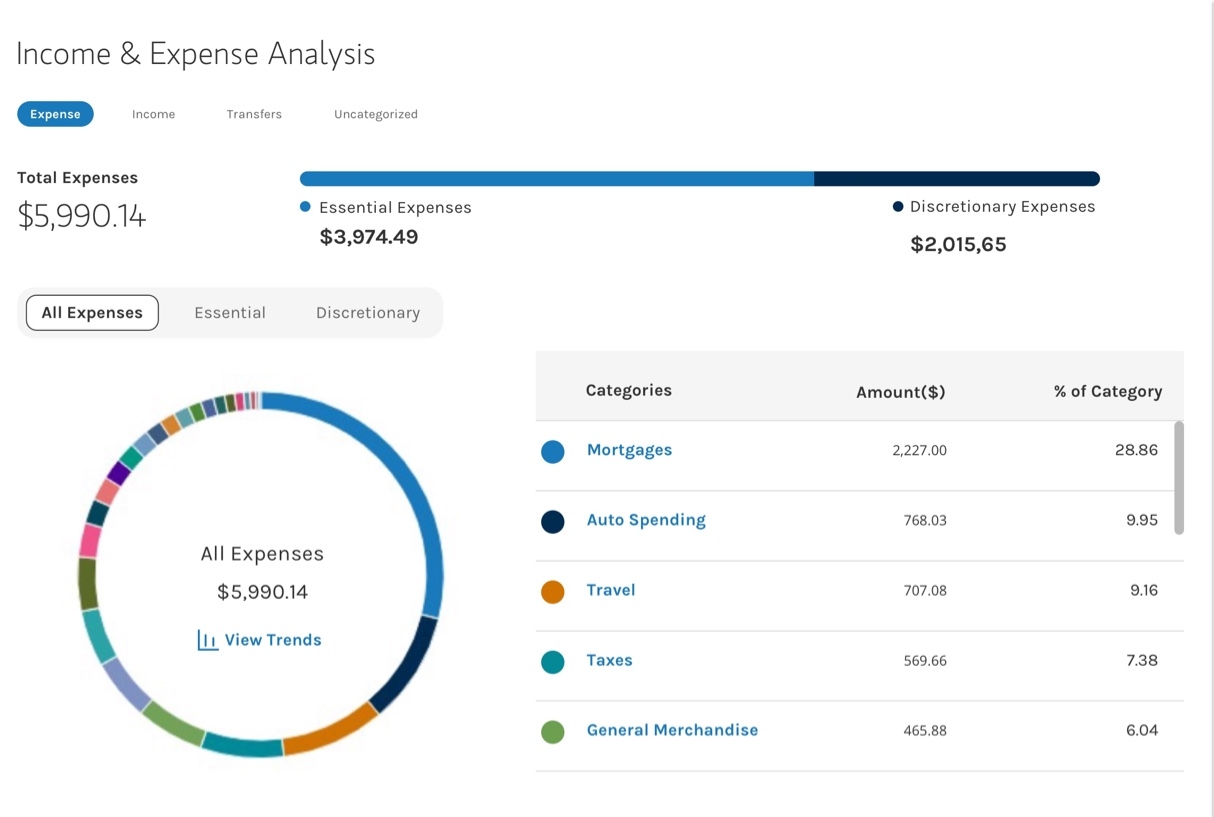Click the Travel category link

pyautogui.click(x=610, y=590)
